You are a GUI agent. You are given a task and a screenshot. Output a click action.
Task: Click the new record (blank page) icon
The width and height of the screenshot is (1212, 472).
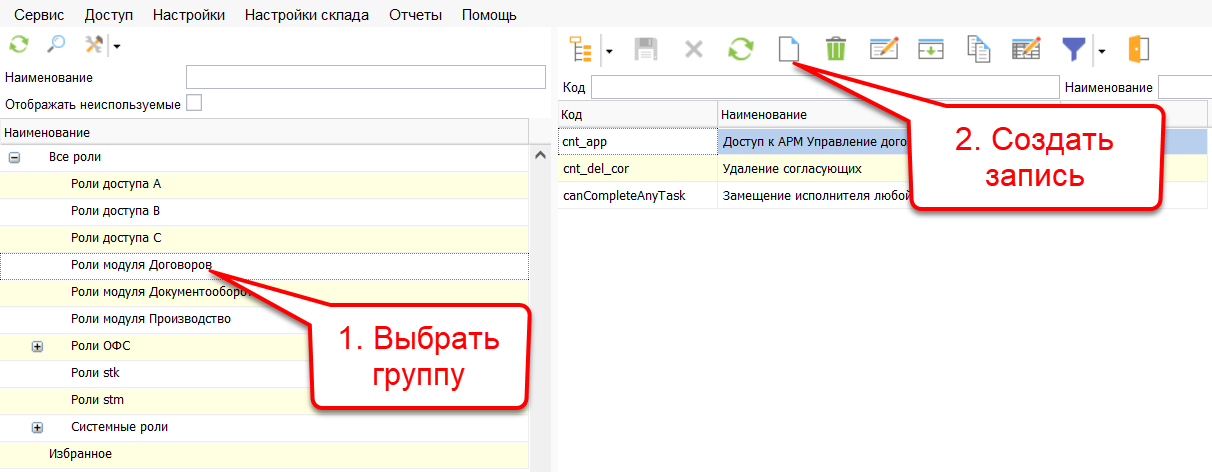[x=790, y=48]
